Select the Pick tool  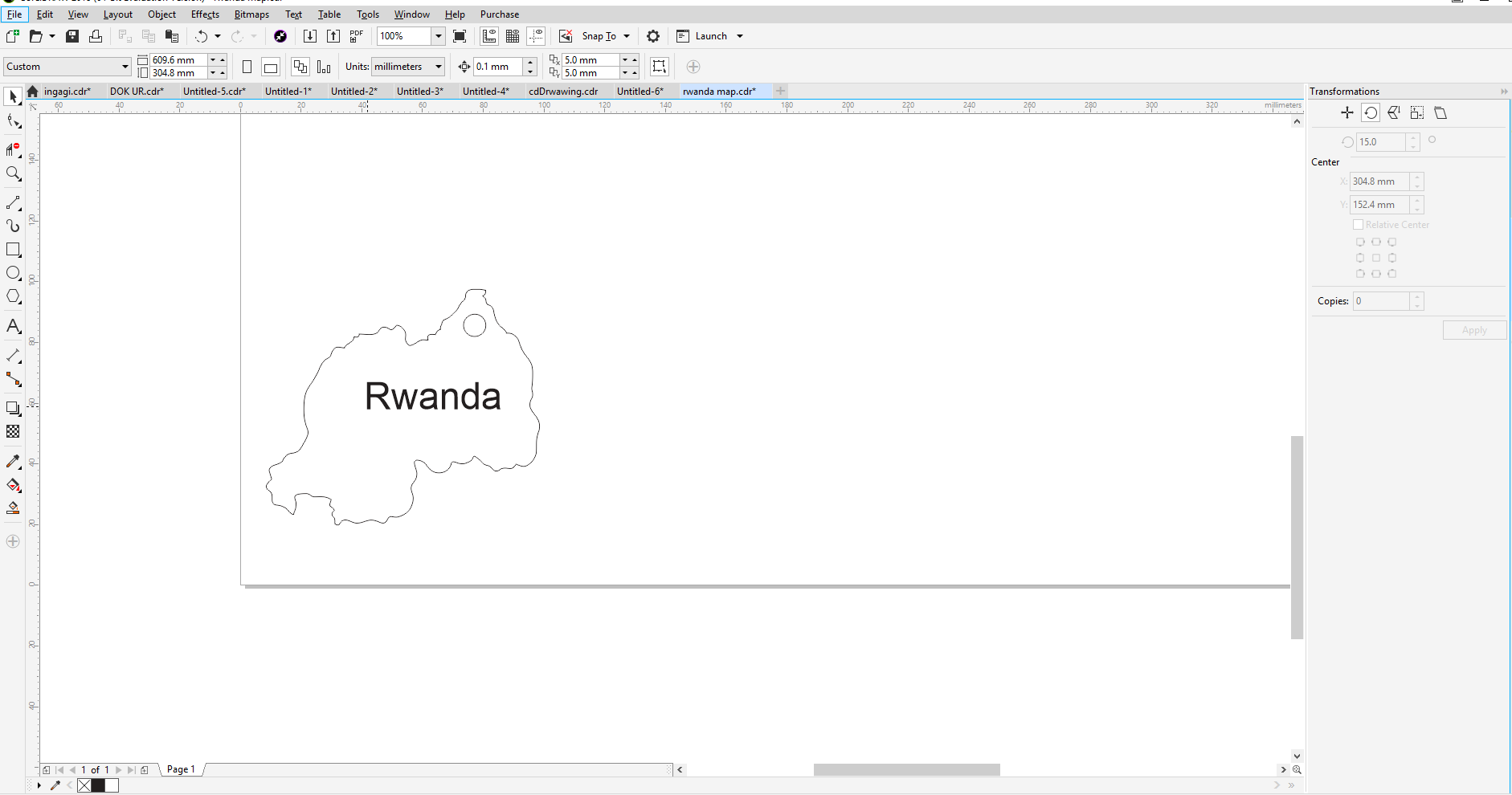pyautogui.click(x=13, y=97)
